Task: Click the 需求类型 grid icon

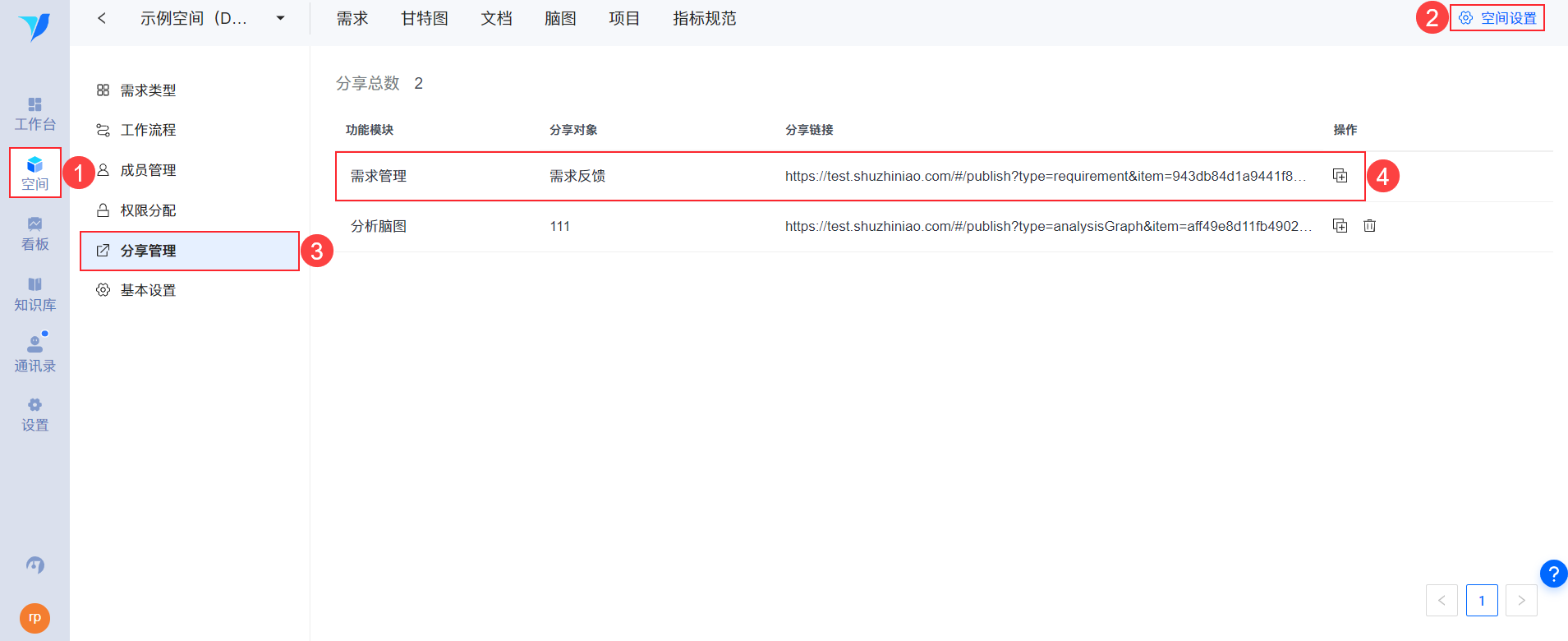Action: pos(103,90)
